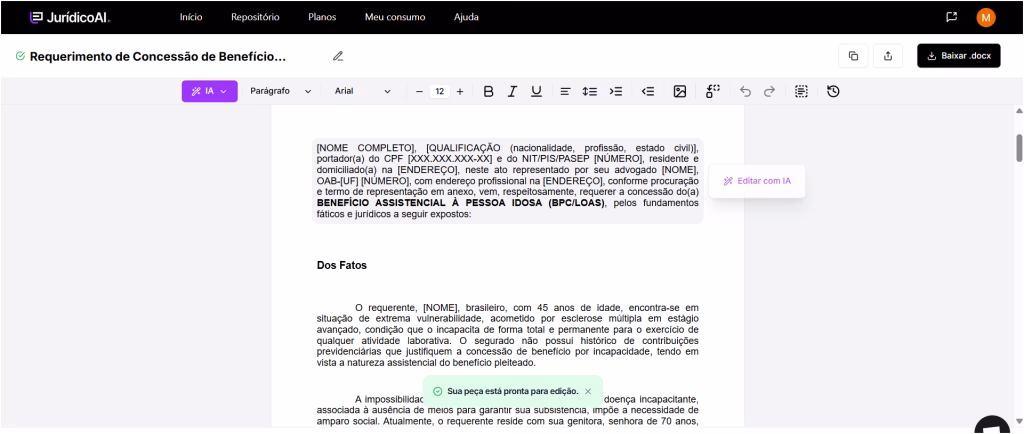Click paragraph starting 'O requerente, [NOME]'
The width and height of the screenshot is (1024, 434).
pyautogui.click(x=507, y=335)
